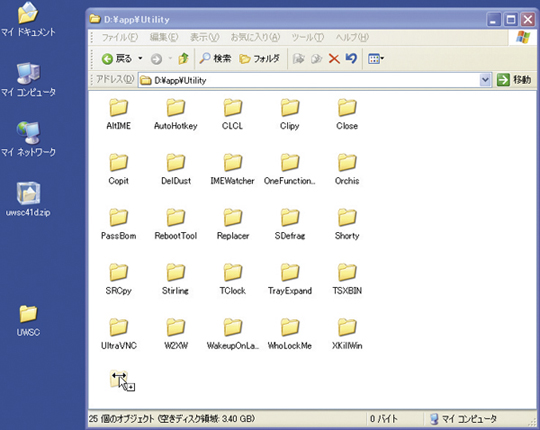Viewport: 540px width, 430px height.
Task: Open the Tools (ツール) menu
Action: click(x=308, y=37)
